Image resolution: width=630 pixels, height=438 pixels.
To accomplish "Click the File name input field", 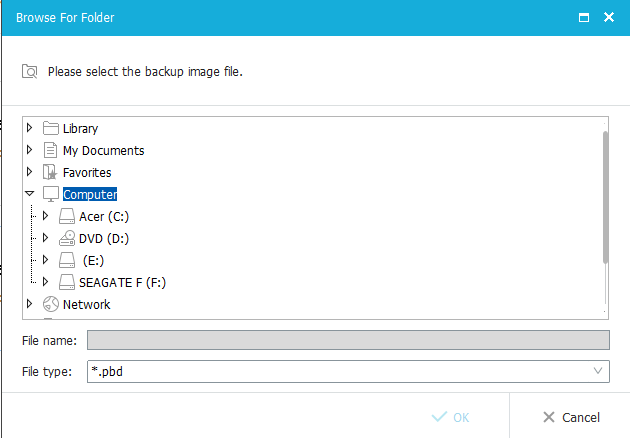I will pyautogui.click(x=348, y=341).
